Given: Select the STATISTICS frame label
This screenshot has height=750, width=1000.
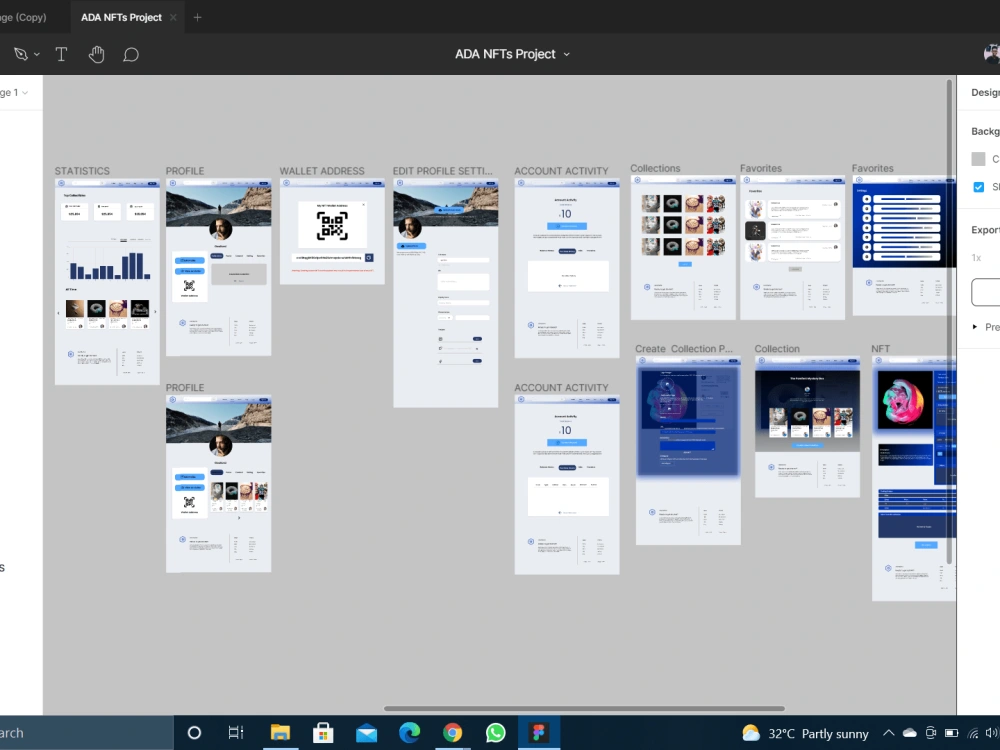Looking at the screenshot, I should pos(82,171).
